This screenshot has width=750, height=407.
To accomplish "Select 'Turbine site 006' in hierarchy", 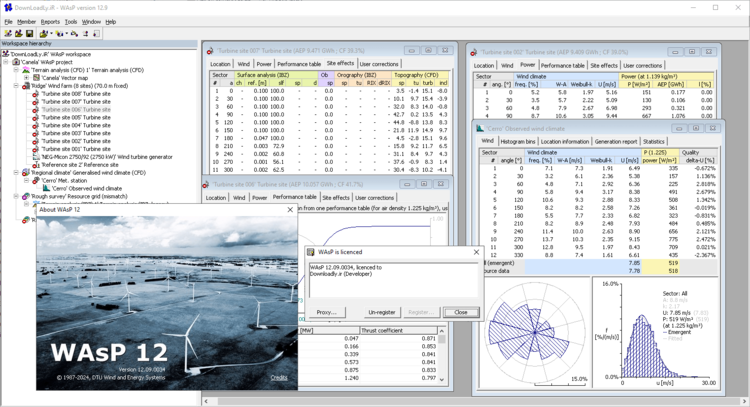I will click(76, 109).
